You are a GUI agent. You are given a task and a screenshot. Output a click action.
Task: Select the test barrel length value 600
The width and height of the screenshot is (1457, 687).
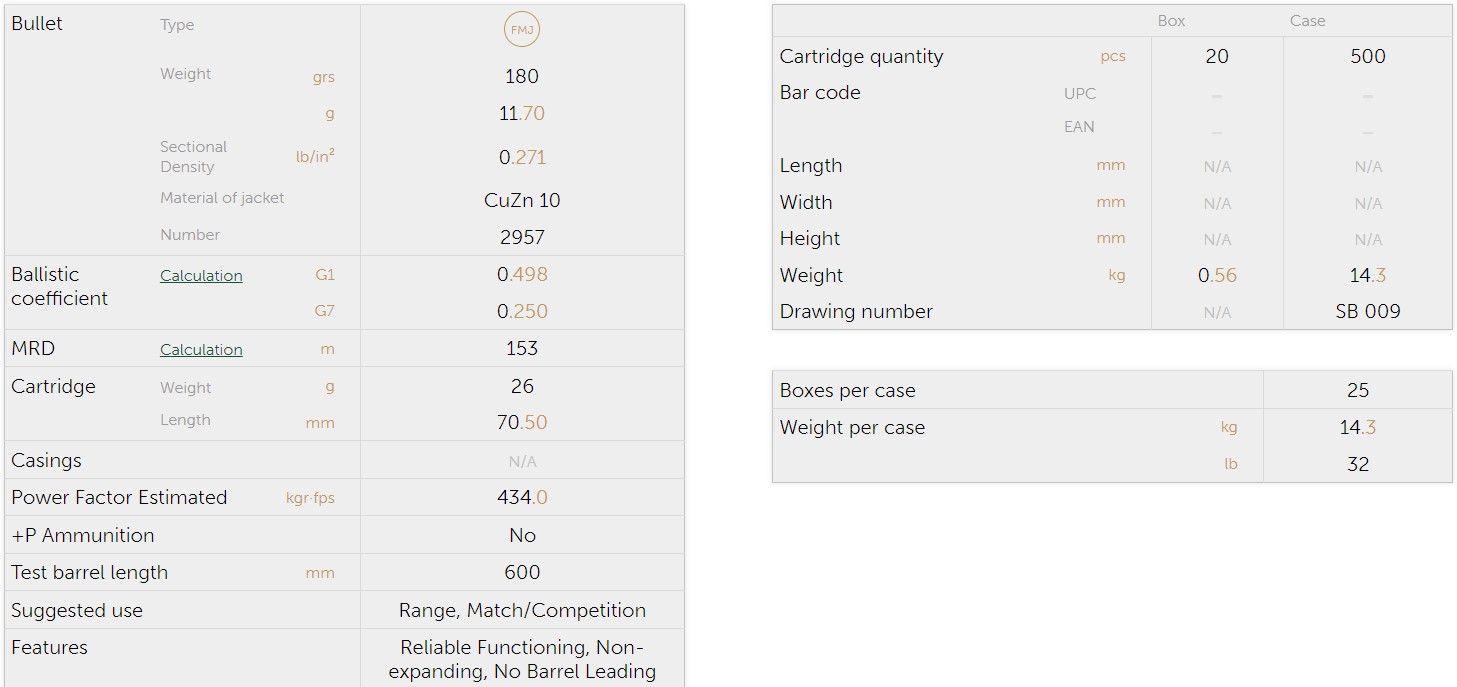[522, 573]
